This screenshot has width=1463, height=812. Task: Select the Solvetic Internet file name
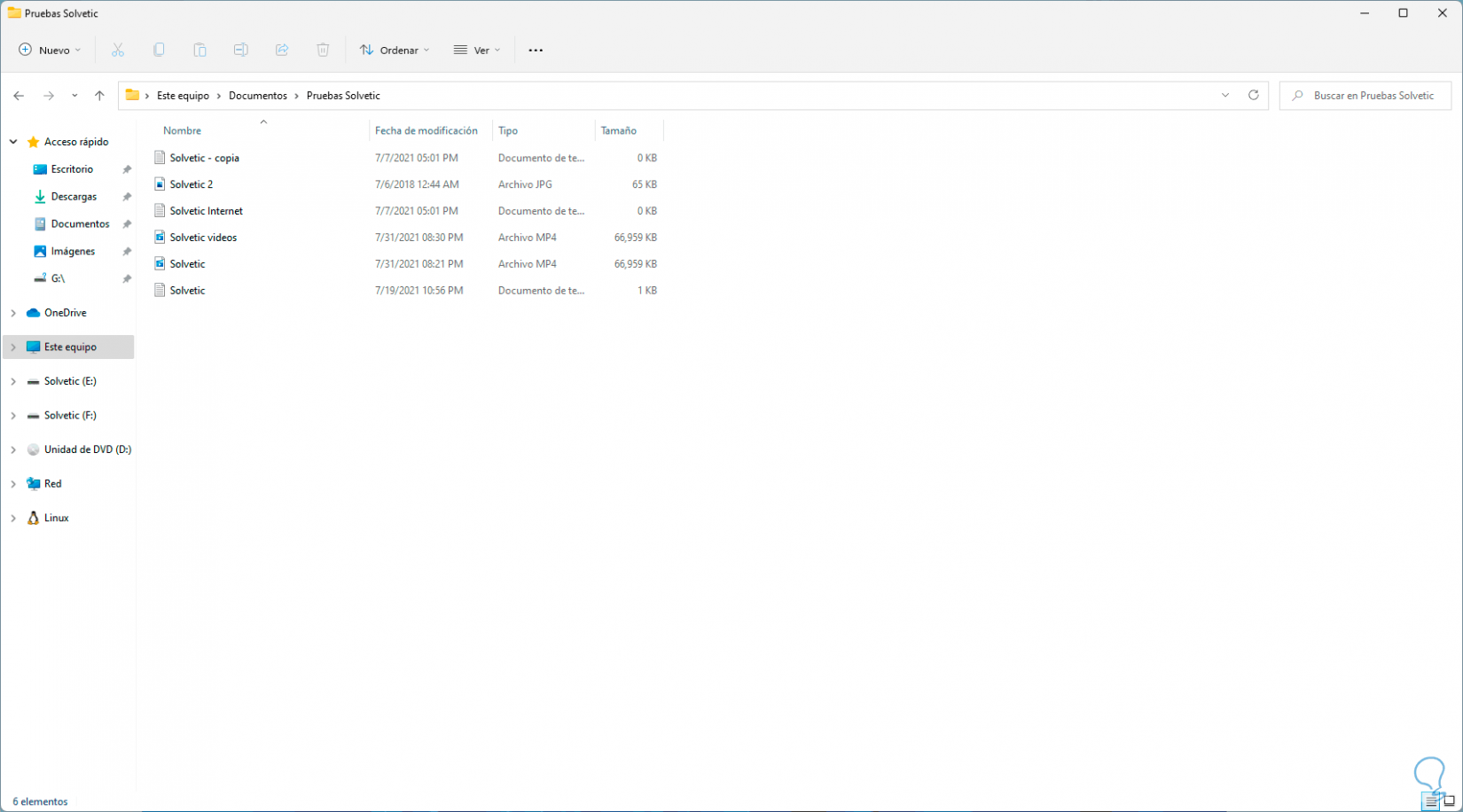point(207,211)
